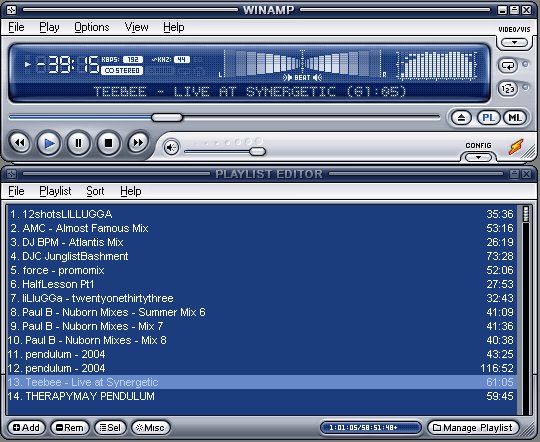Open the main File menu in Winamp
The height and width of the screenshot is (442, 540).
(x=16, y=27)
